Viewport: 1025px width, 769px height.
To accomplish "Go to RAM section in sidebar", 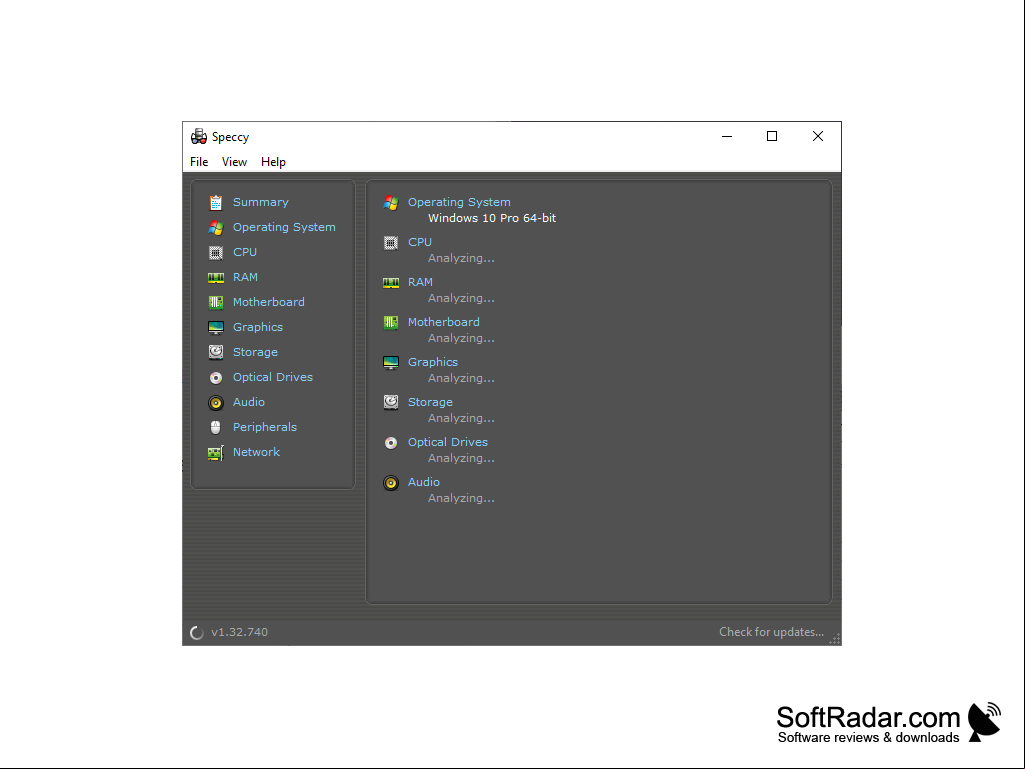I will [x=245, y=277].
